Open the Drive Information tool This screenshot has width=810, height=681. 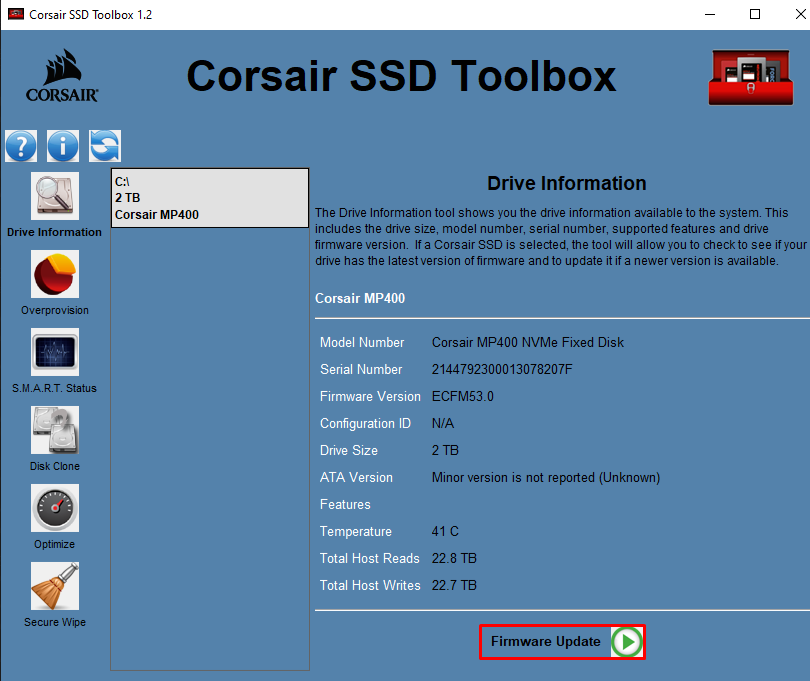coord(54,196)
